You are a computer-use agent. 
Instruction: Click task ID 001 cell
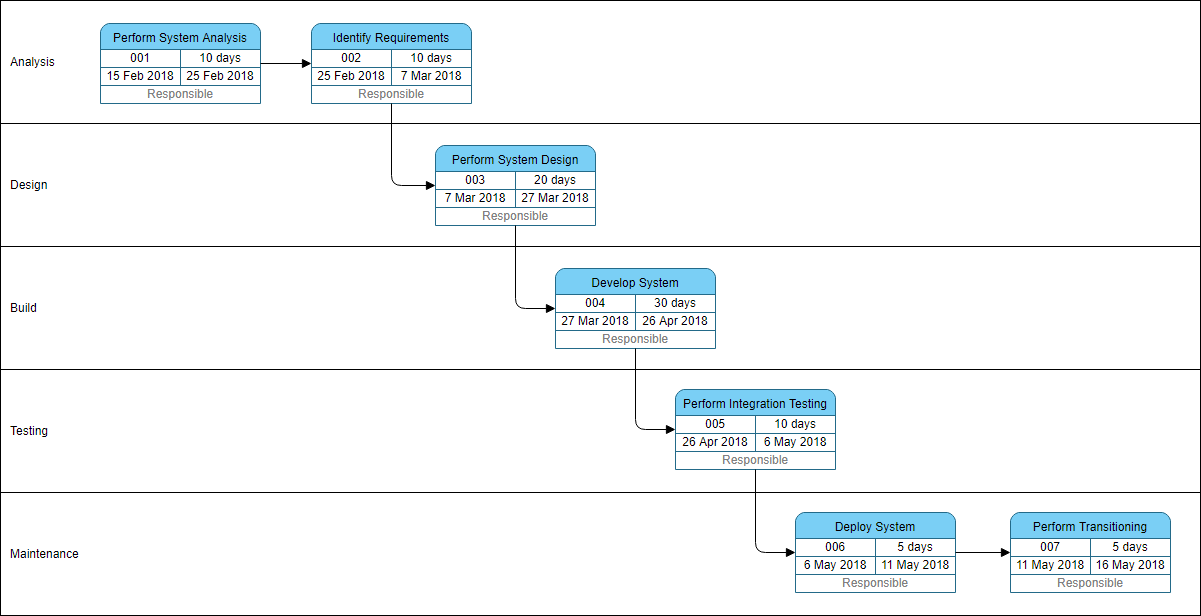coord(140,58)
